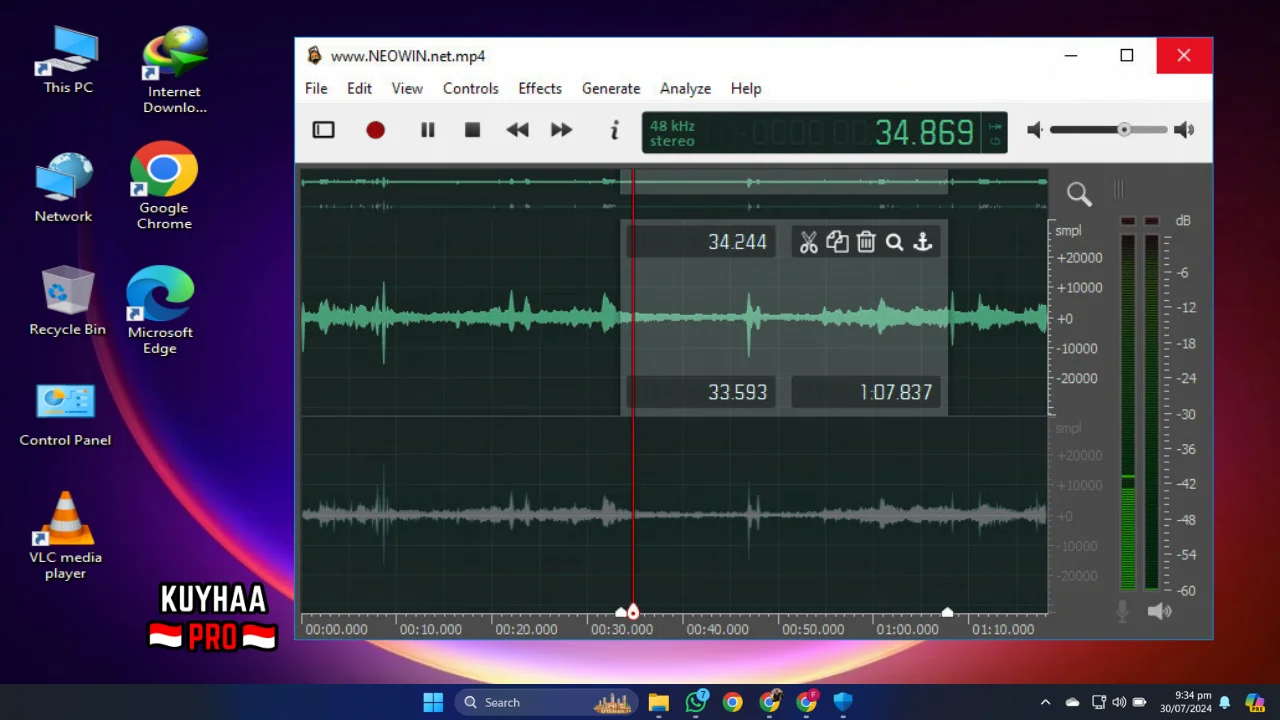Open Control Panel desktop icon
Image resolution: width=1280 pixels, height=720 pixels.
click(x=65, y=414)
